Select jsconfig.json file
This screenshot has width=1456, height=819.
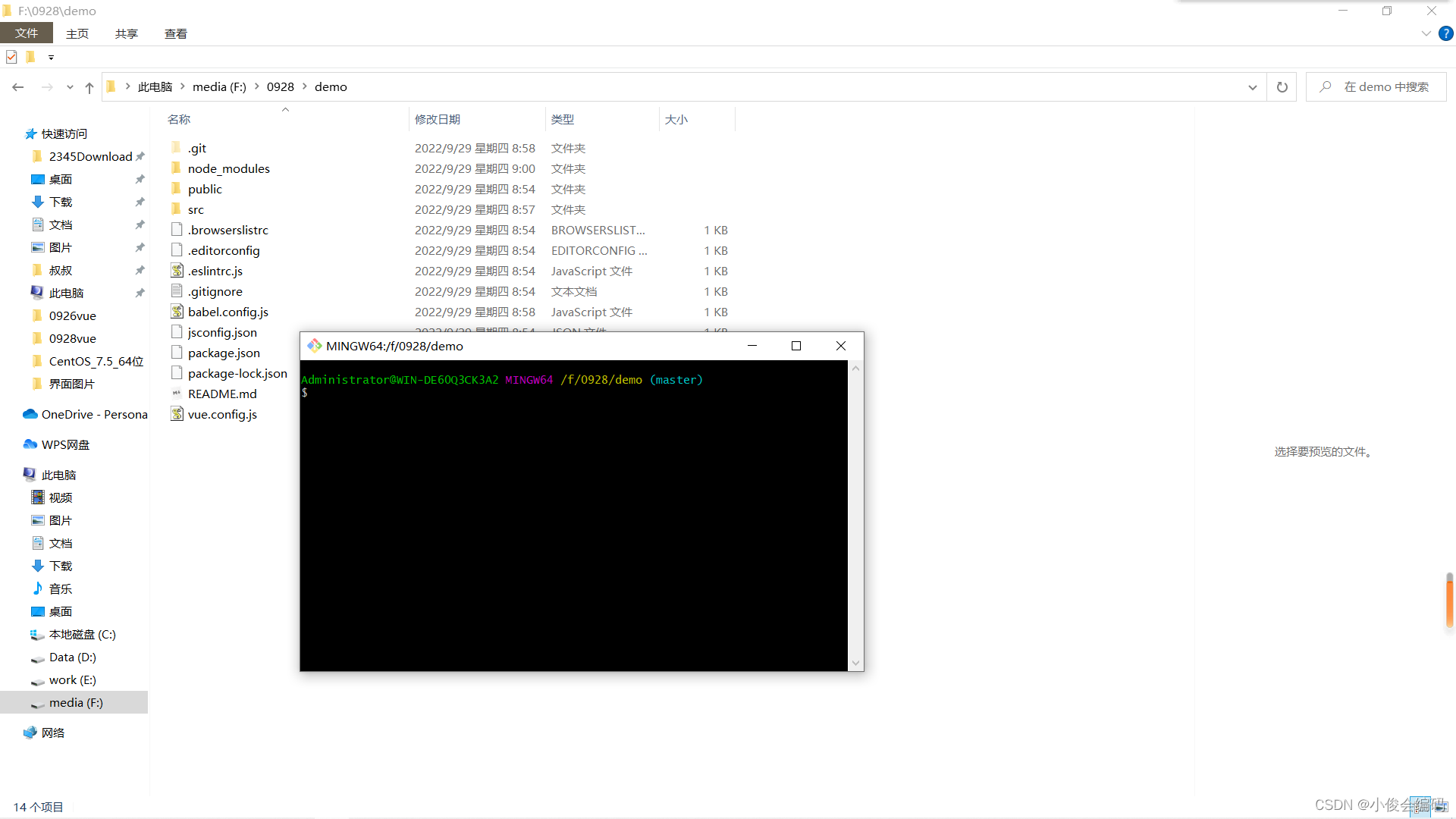(x=222, y=332)
